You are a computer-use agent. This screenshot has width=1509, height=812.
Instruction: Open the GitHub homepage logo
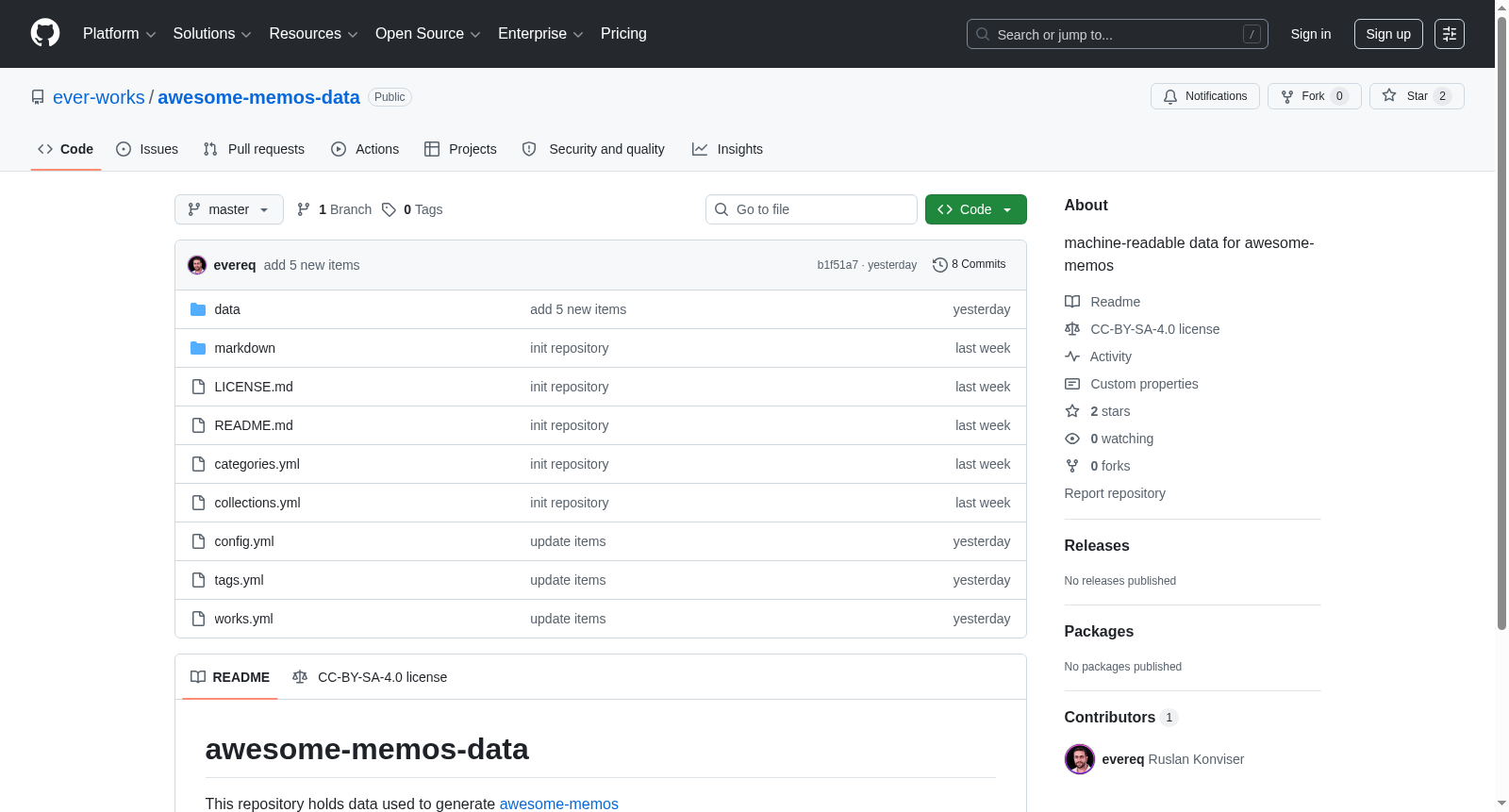point(45,33)
